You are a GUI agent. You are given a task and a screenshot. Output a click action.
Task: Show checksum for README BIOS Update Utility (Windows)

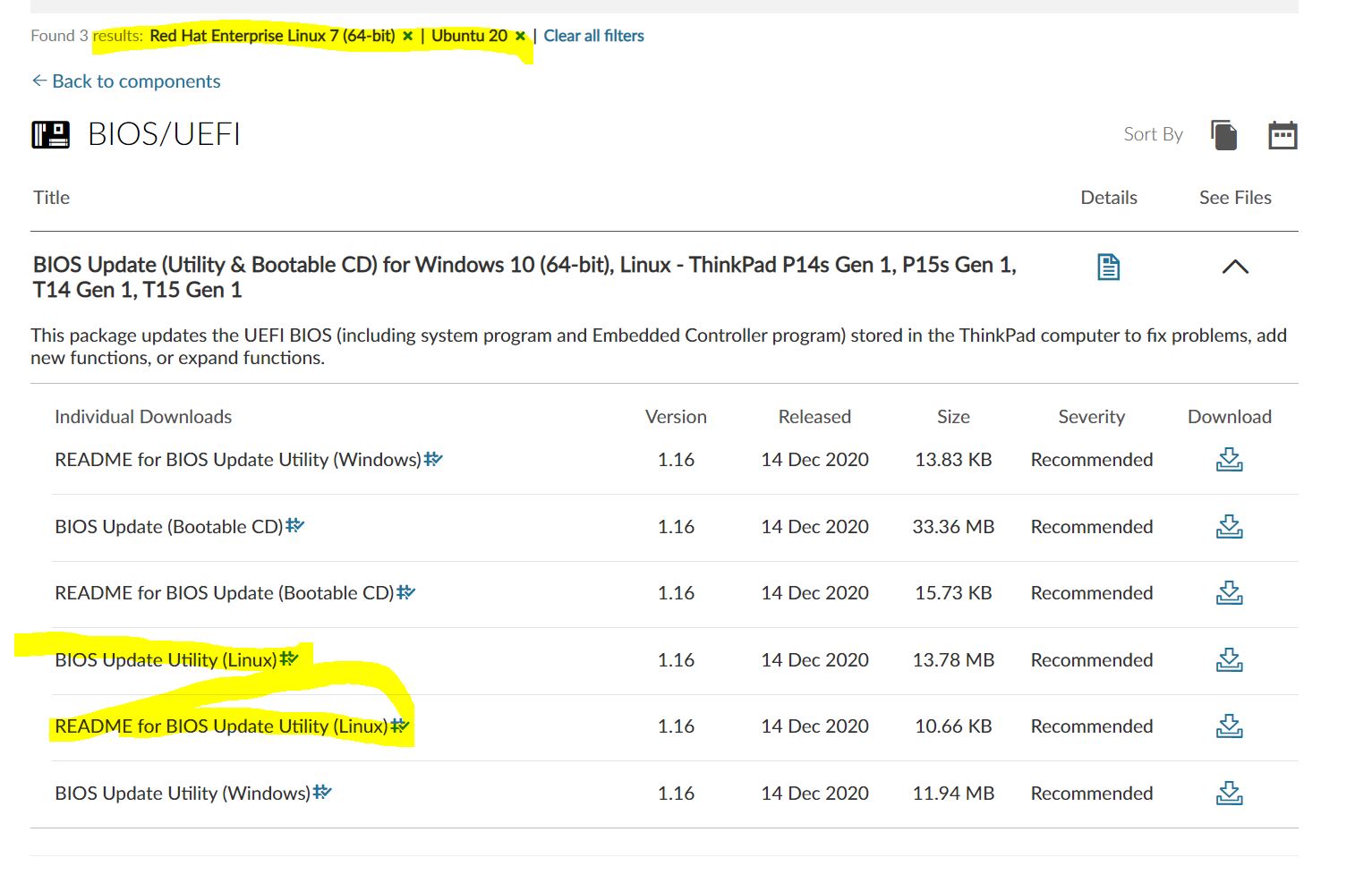click(433, 458)
